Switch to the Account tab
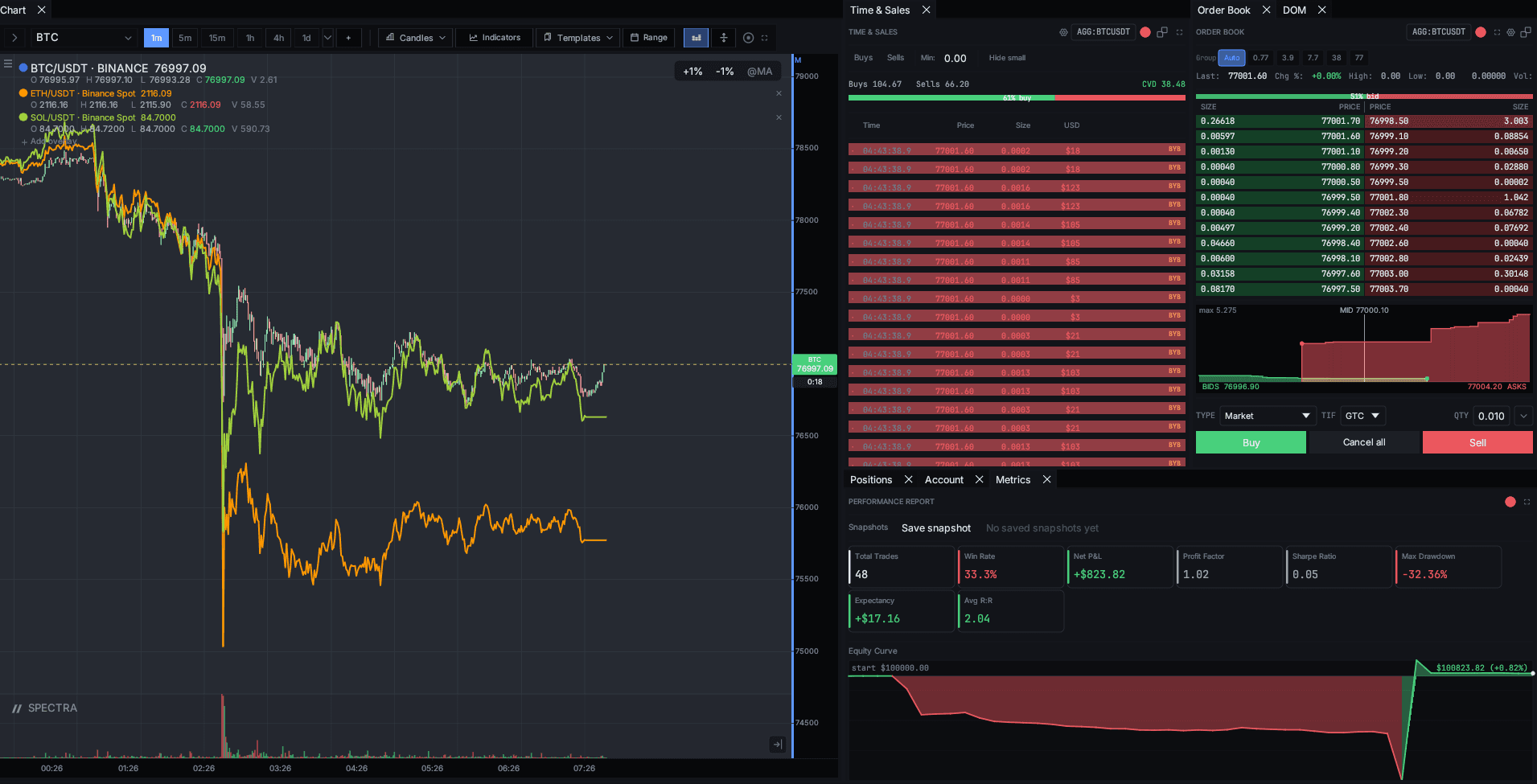The image size is (1537, 784). (944, 479)
